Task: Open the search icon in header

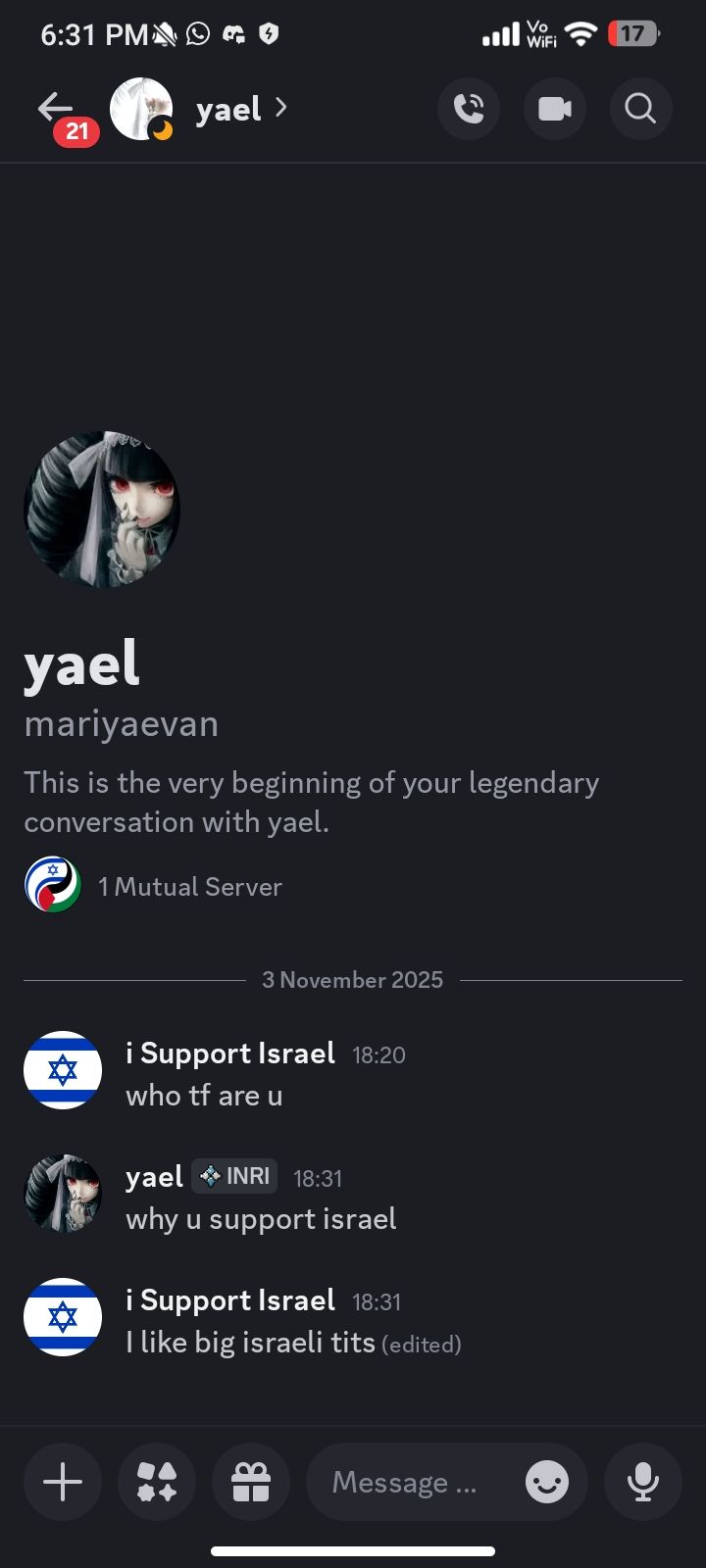Action: [640, 108]
